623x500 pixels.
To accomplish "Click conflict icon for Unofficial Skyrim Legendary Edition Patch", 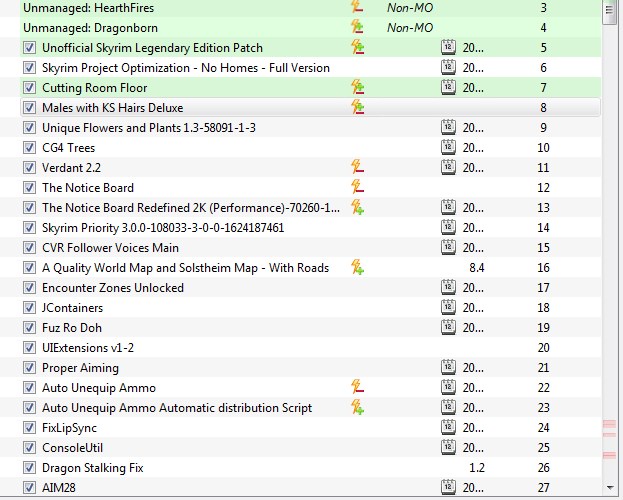I will [357, 47].
